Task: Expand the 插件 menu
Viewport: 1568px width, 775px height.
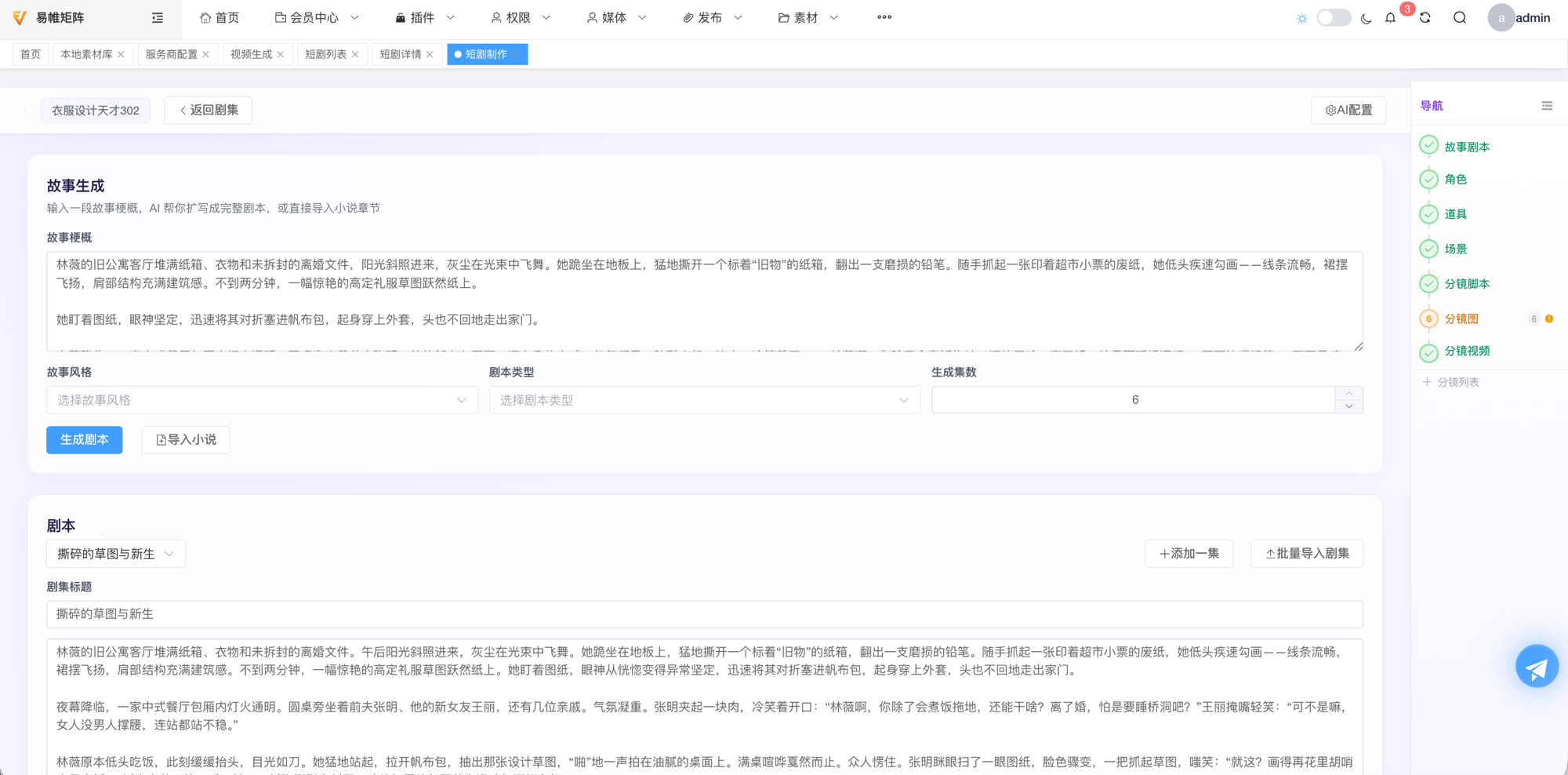Action: (x=425, y=17)
